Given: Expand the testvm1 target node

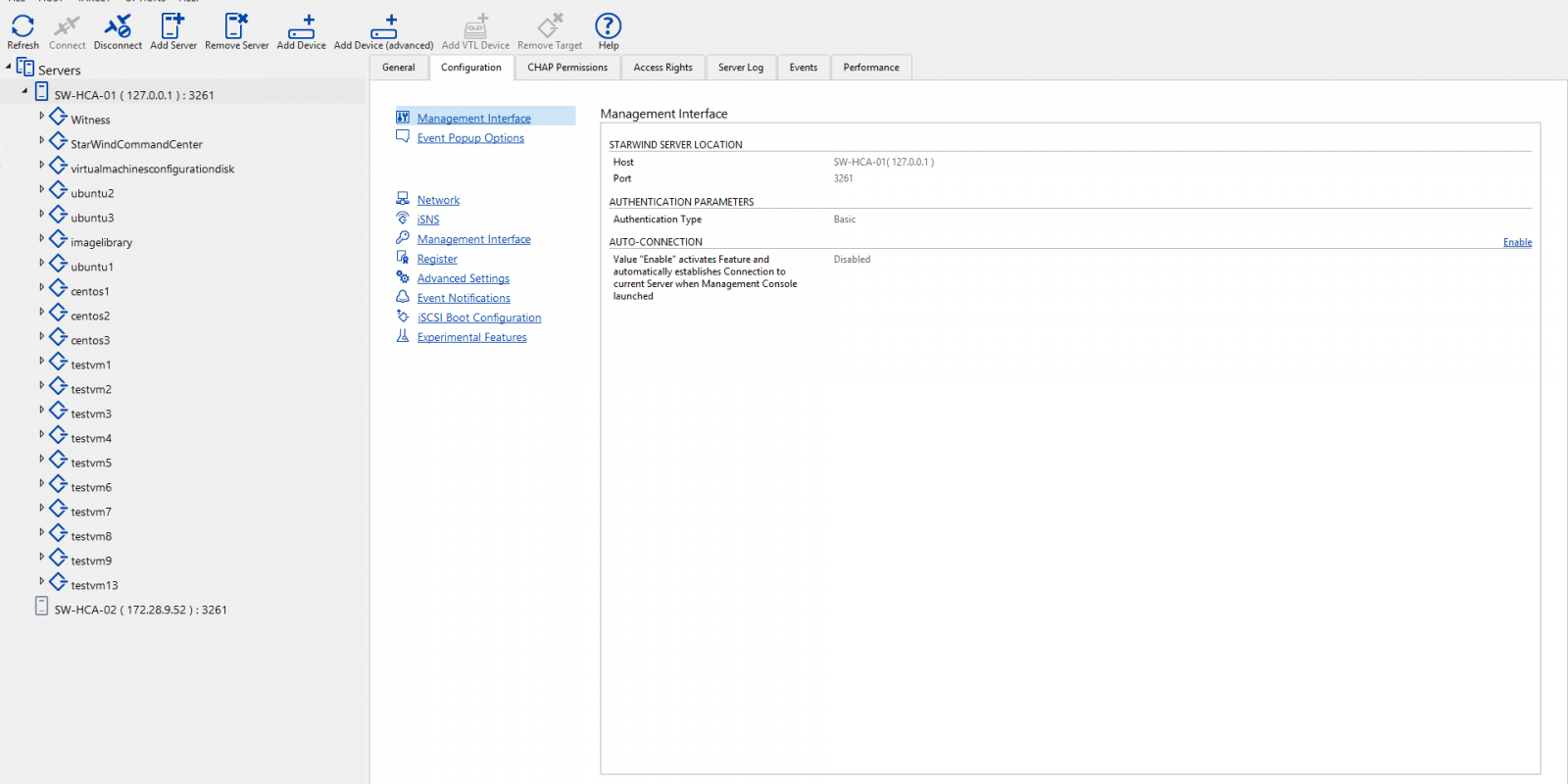Looking at the screenshot, I should (x=41, y=361).
